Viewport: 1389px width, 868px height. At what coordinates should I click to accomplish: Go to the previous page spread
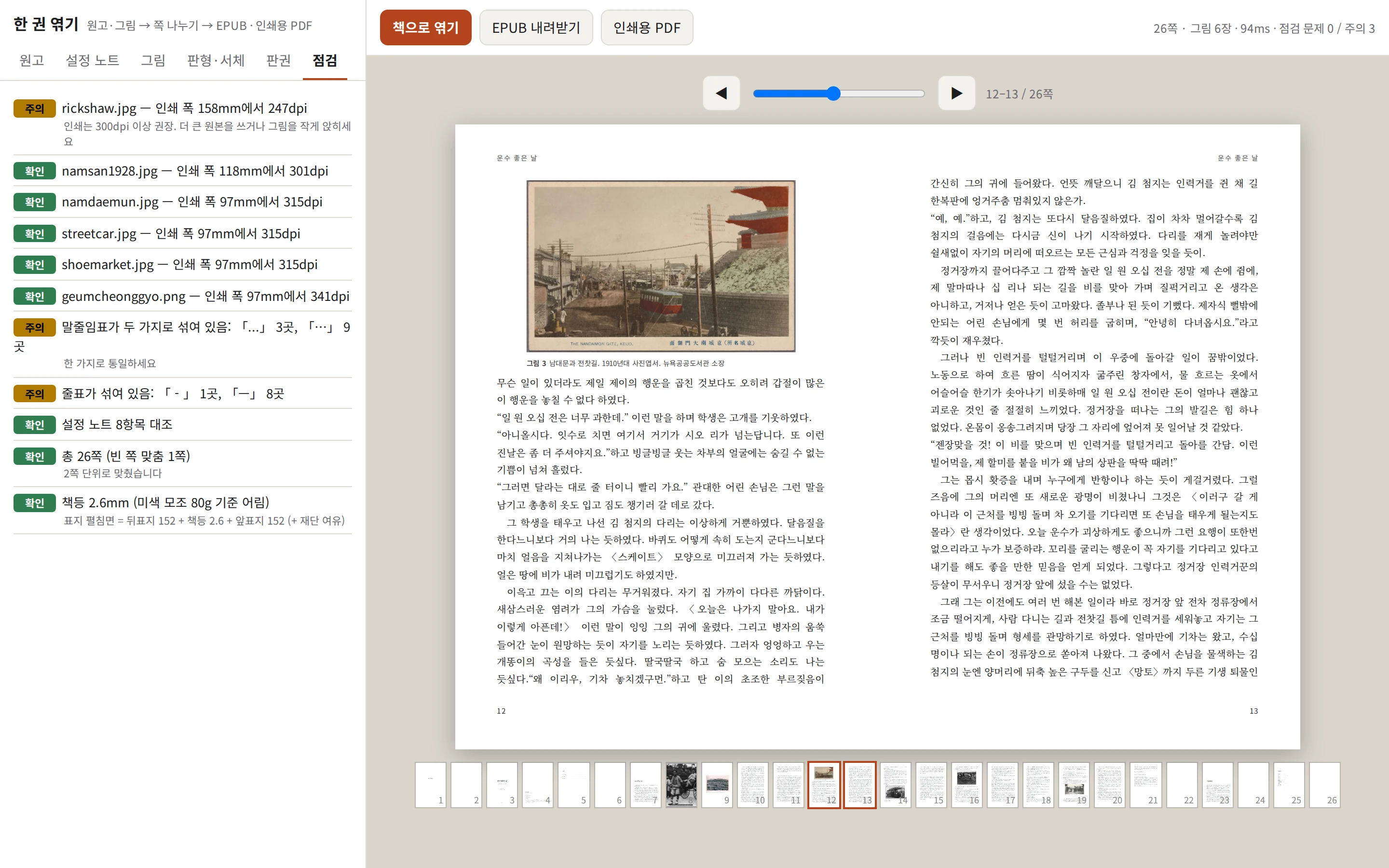(x=722, y=93)
